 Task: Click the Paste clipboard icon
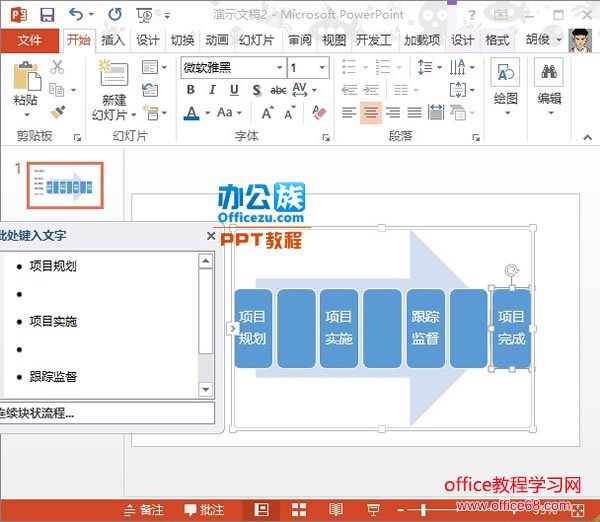click(26, 76)
